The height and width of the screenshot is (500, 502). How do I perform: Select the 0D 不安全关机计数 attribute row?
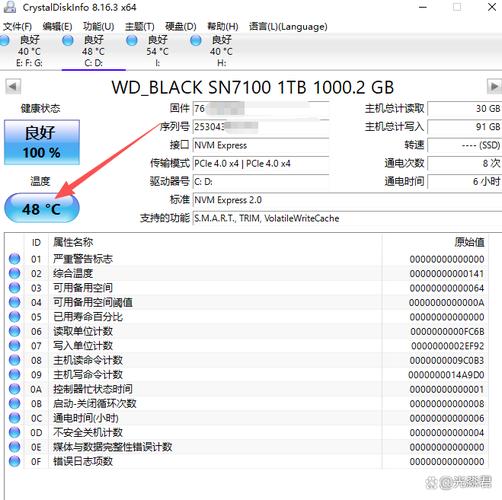(247, 433)
